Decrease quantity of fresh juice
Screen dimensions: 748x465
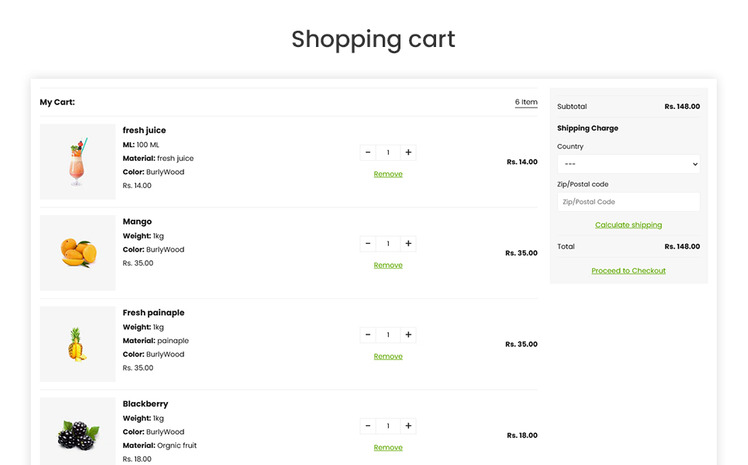(x=368, y=153)
